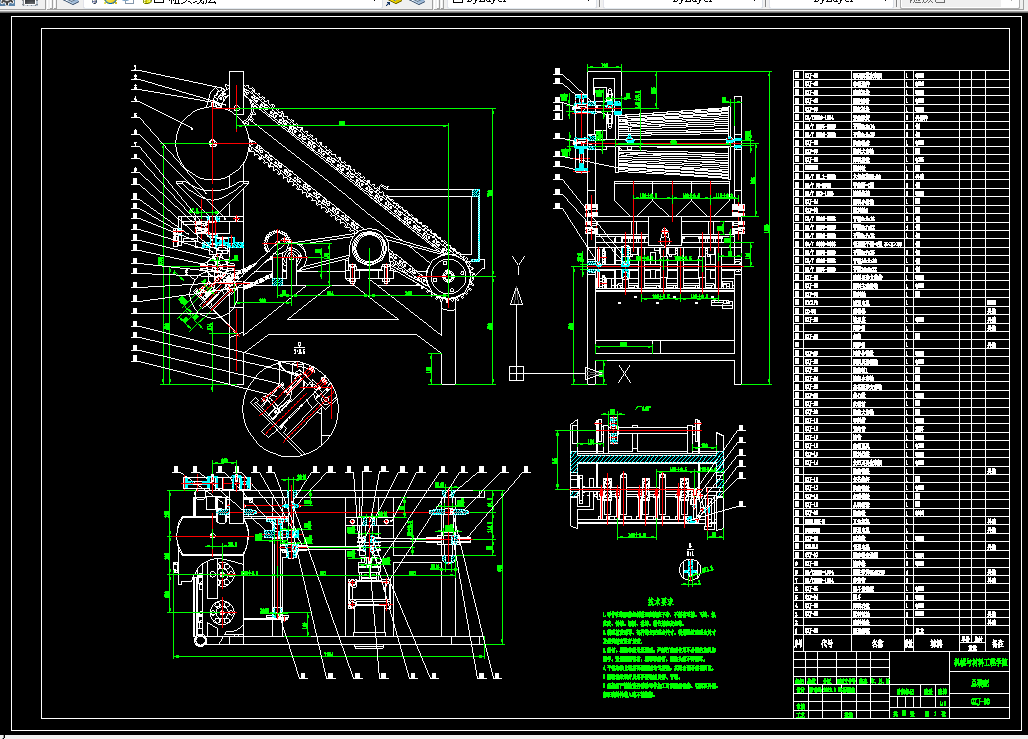The height and width of the screenshot is (739, 1028).
Task: Click the UCS Y axis label
Action: click(x=518, y=266)
